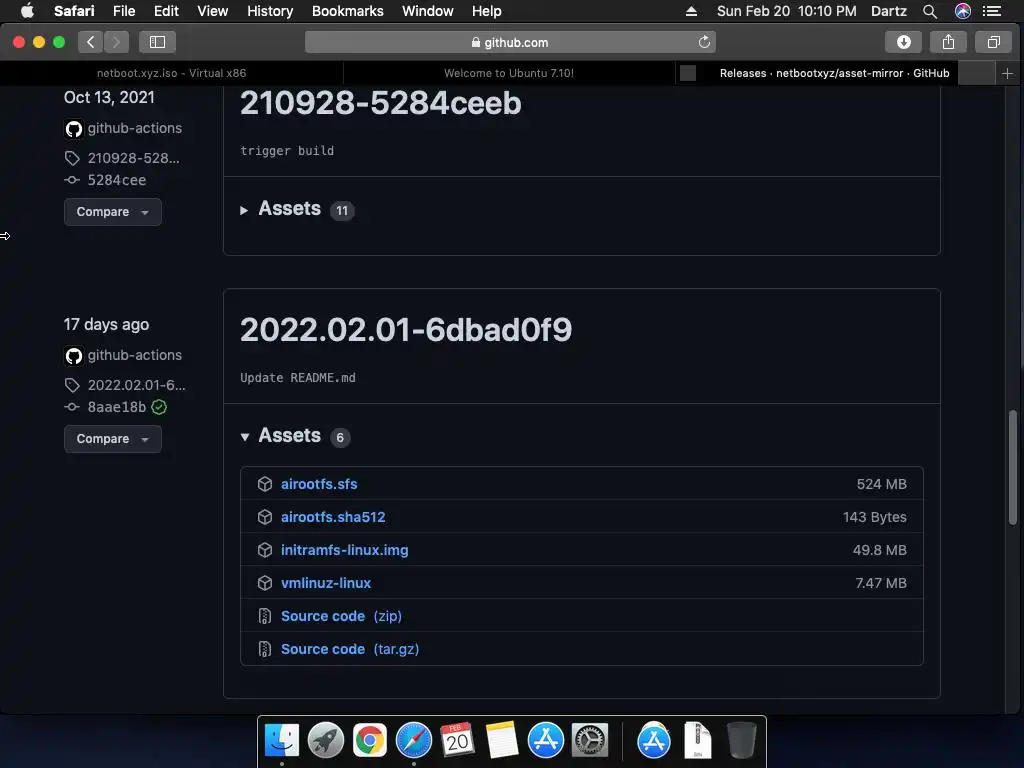This screenshot has width=1024, height=768.
Task: Download Source code zip
Action: (x=341, y=616)
